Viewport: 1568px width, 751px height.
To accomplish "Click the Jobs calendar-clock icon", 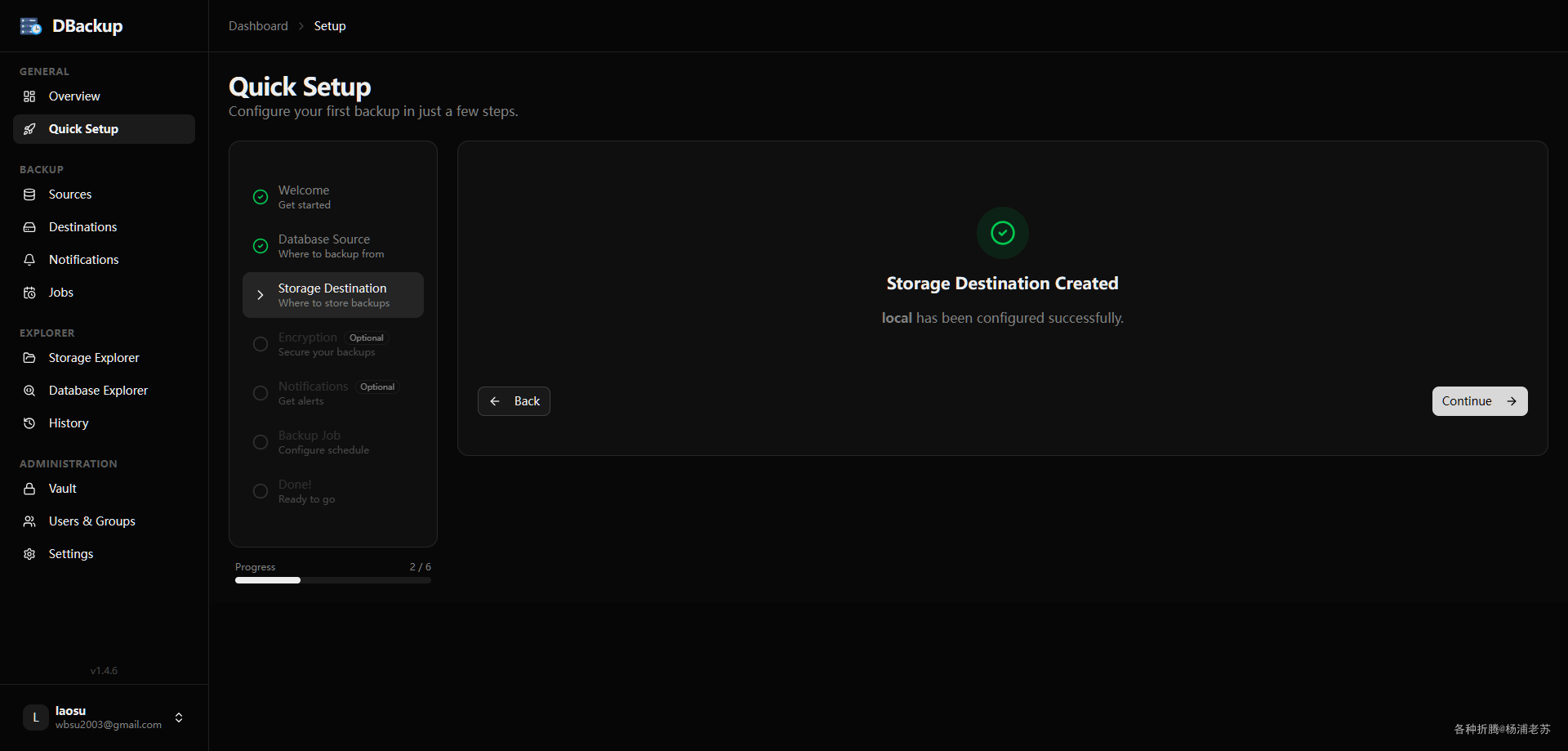I will tap(29, 293).
